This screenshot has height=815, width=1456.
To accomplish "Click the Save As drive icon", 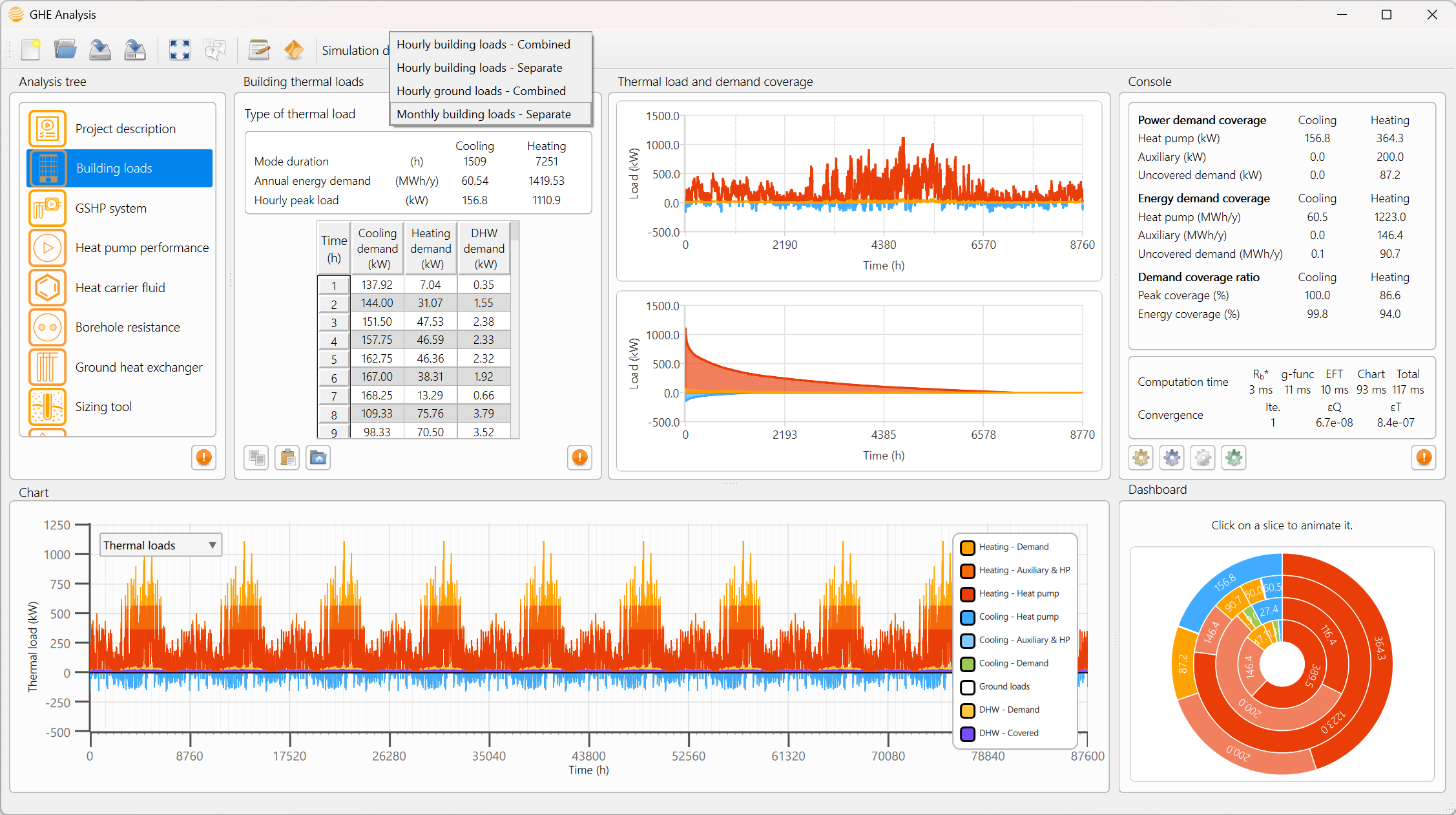I will (134, 50).
